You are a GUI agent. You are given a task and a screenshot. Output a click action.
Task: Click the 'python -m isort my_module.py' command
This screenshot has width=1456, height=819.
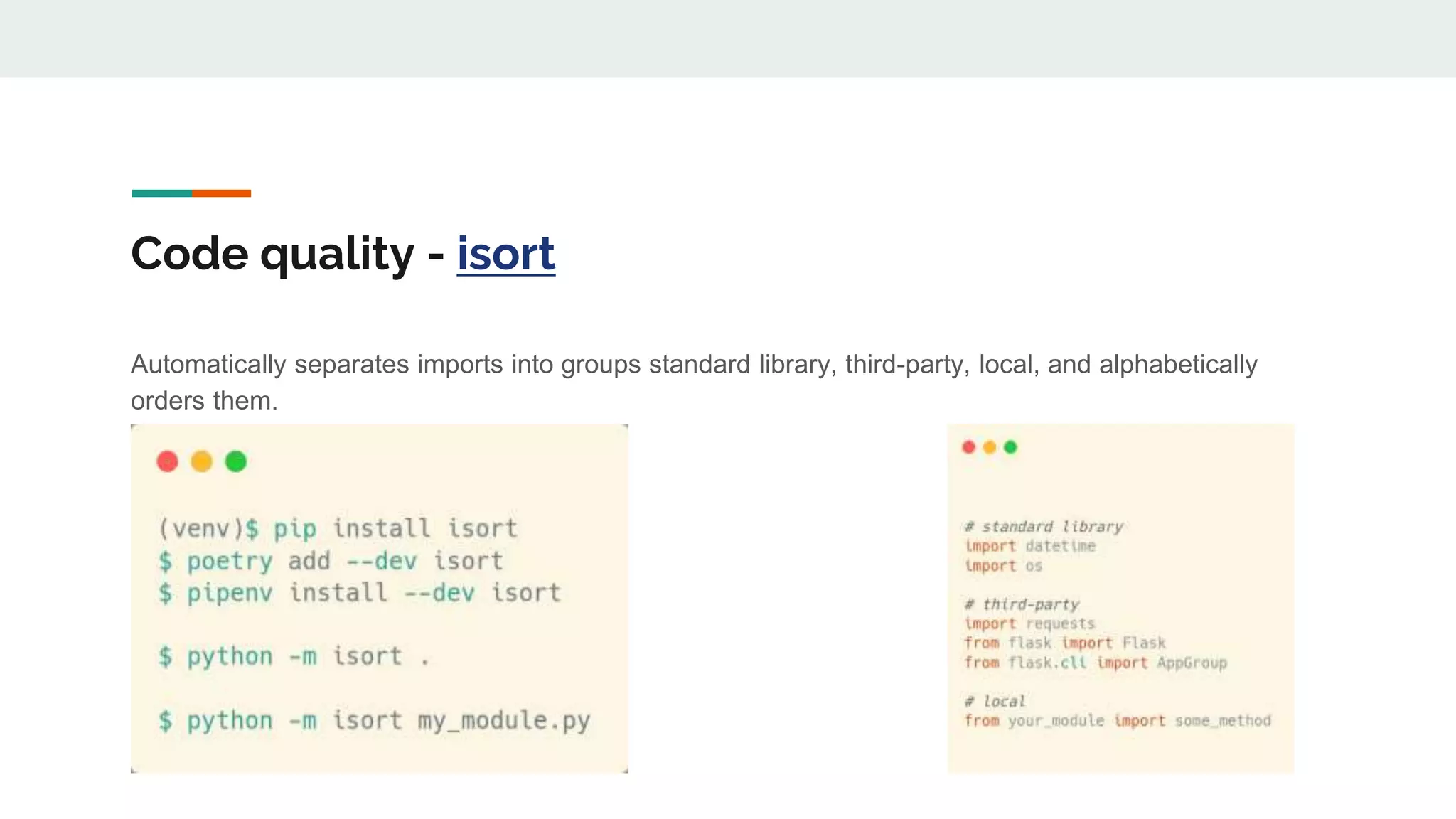375,721
